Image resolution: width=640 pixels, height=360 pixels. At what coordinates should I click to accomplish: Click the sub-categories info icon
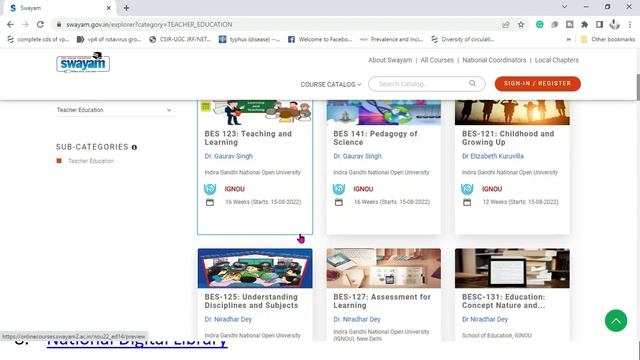pyautogui.click(x=134, y=147)
